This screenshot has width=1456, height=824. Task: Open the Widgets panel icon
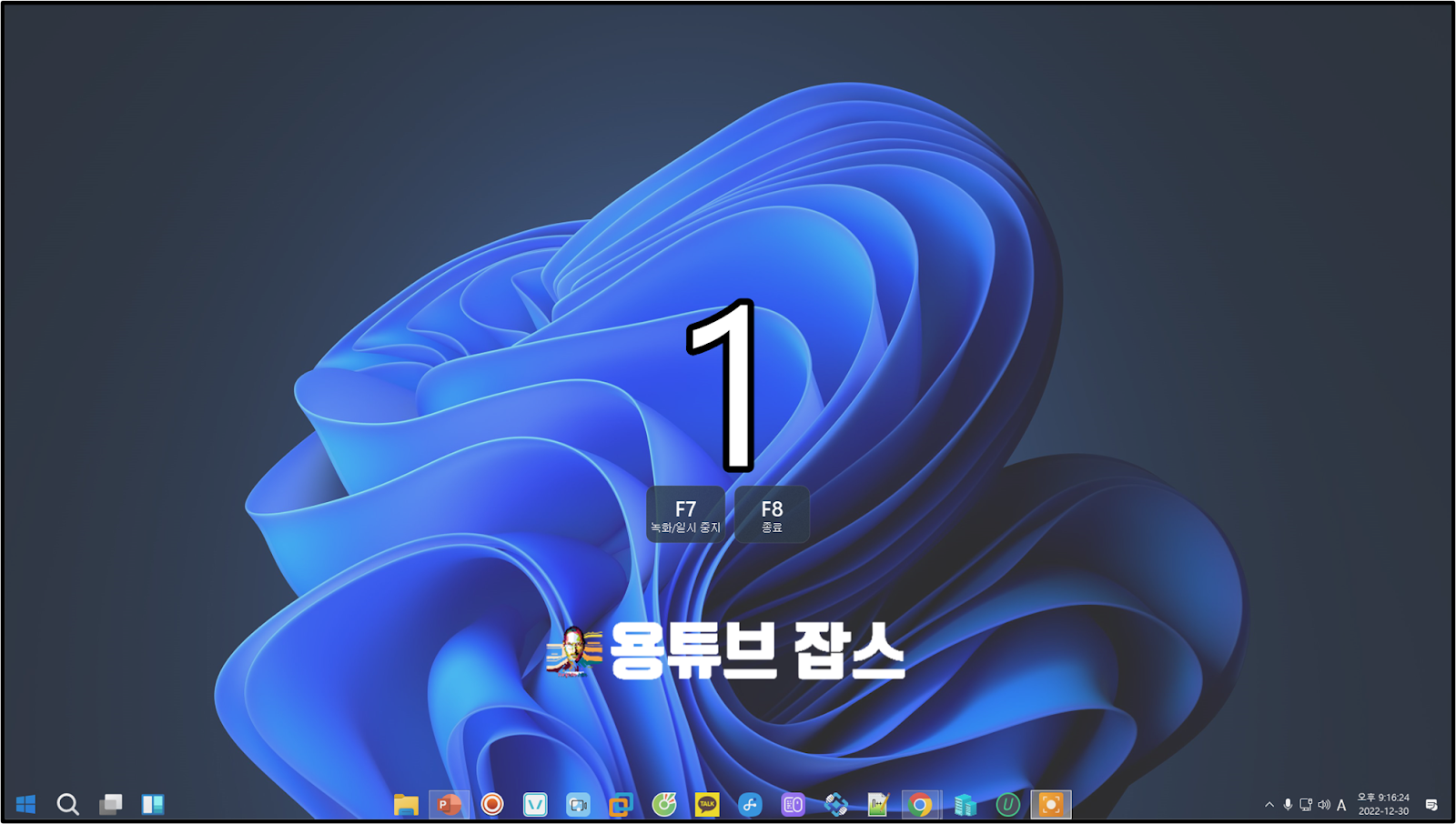153,804
